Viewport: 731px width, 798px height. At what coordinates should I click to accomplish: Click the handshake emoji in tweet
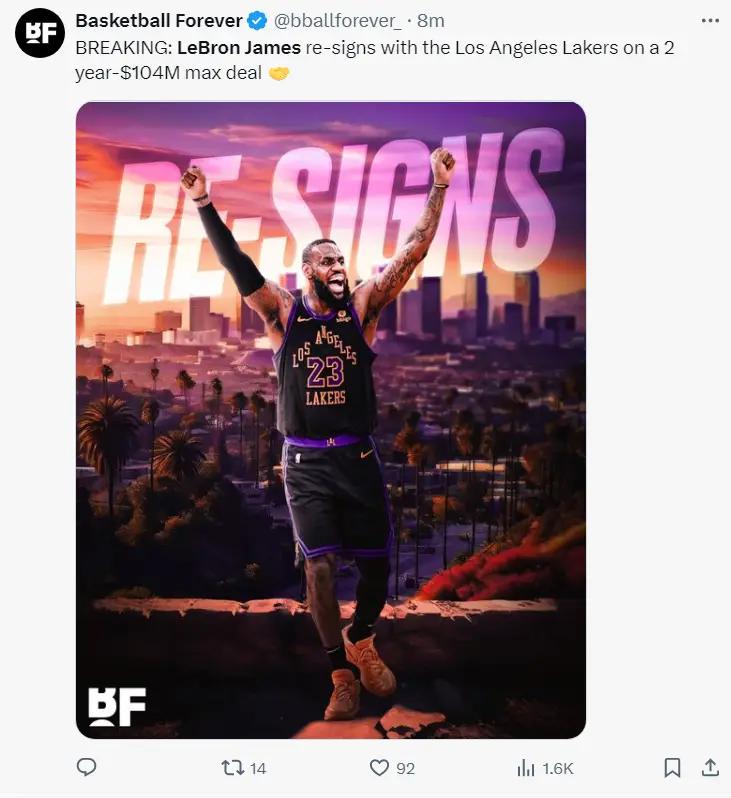tap(278, 74)
